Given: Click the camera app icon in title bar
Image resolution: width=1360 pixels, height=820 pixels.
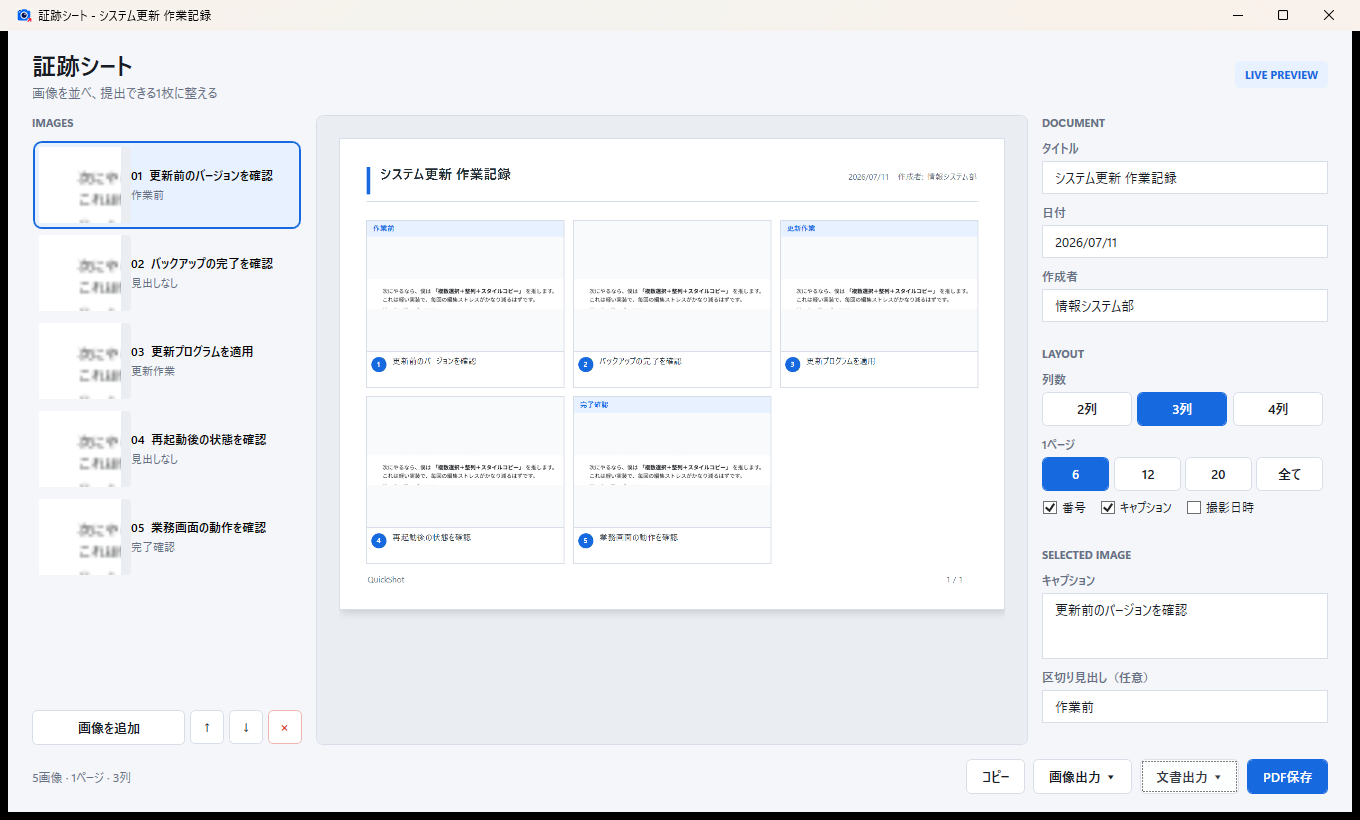Looking at the screenshot, I should click(x=24, y=15).
